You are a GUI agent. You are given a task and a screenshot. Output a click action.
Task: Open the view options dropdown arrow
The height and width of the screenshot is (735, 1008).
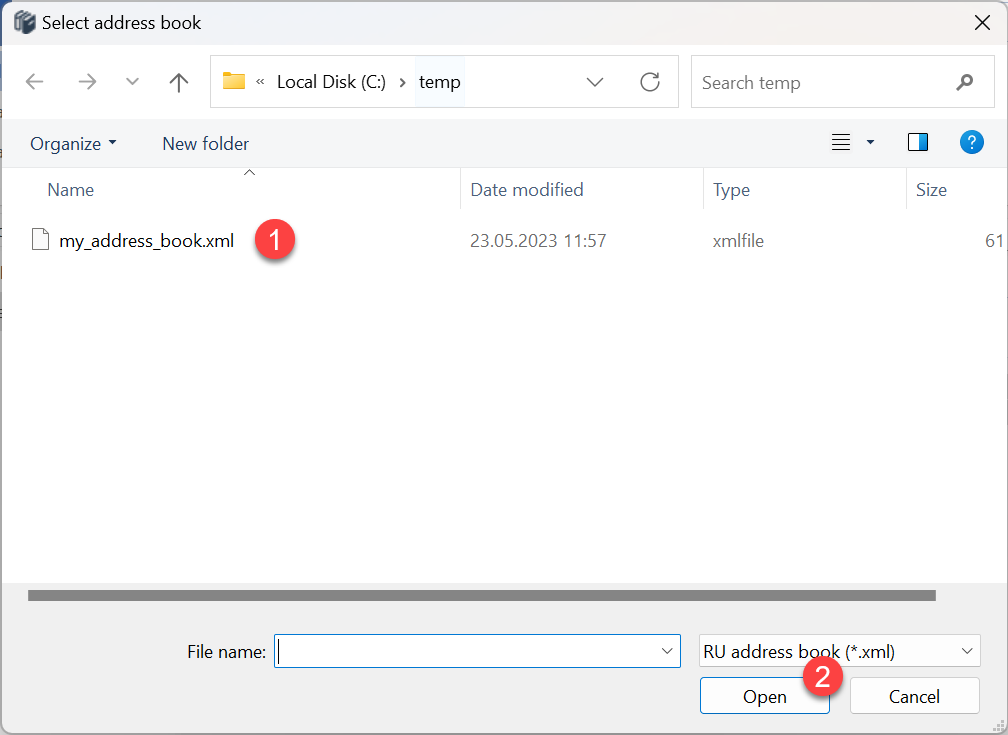pos(870,143)
